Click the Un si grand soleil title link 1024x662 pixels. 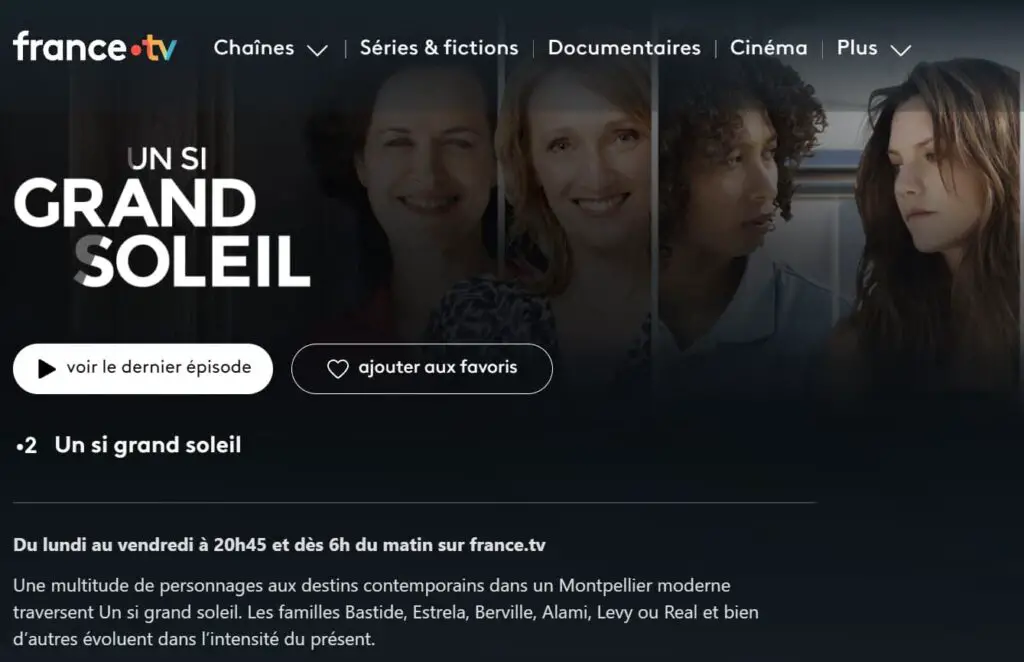pos(148,445)
